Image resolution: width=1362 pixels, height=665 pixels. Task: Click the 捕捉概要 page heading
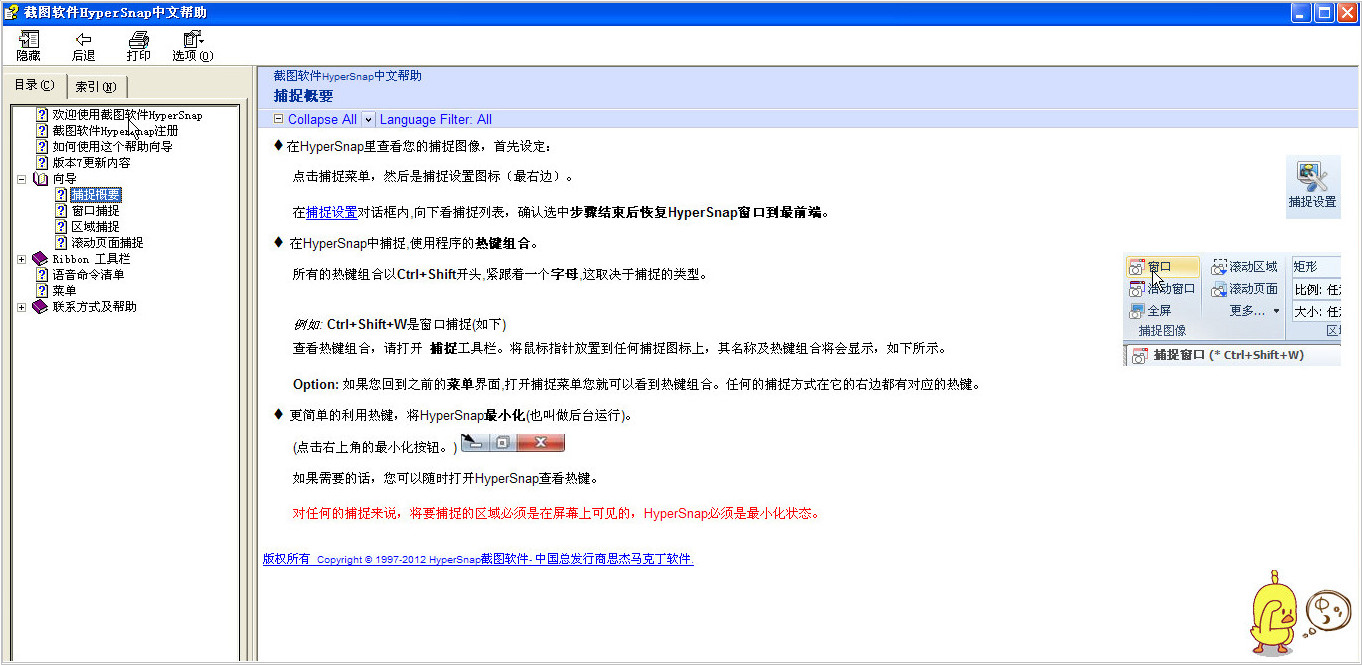click(303, 96)
